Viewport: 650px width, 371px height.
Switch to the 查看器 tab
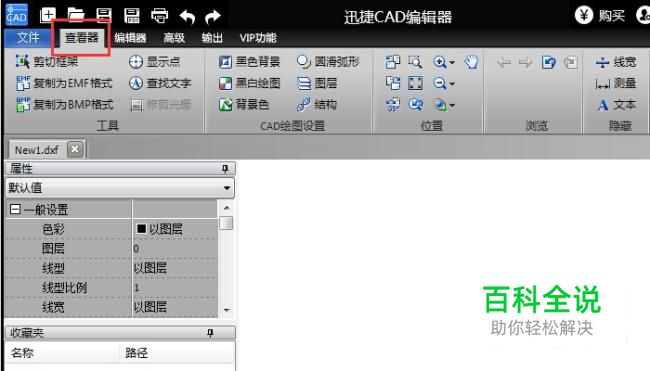tap(81, 38)
